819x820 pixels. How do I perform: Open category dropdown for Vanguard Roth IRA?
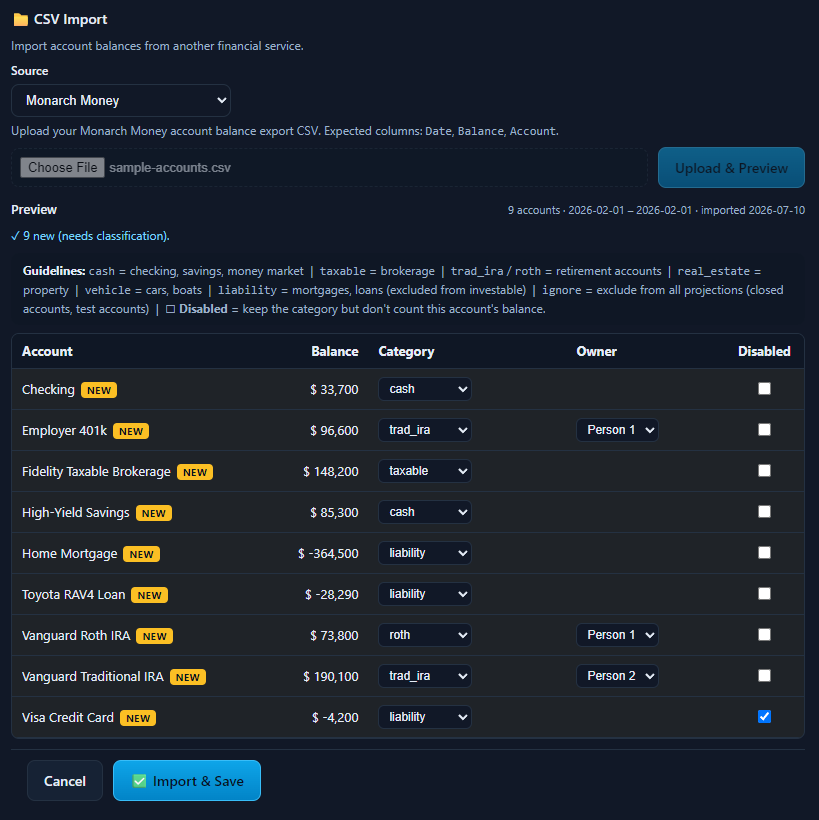(x=425, y=635)
